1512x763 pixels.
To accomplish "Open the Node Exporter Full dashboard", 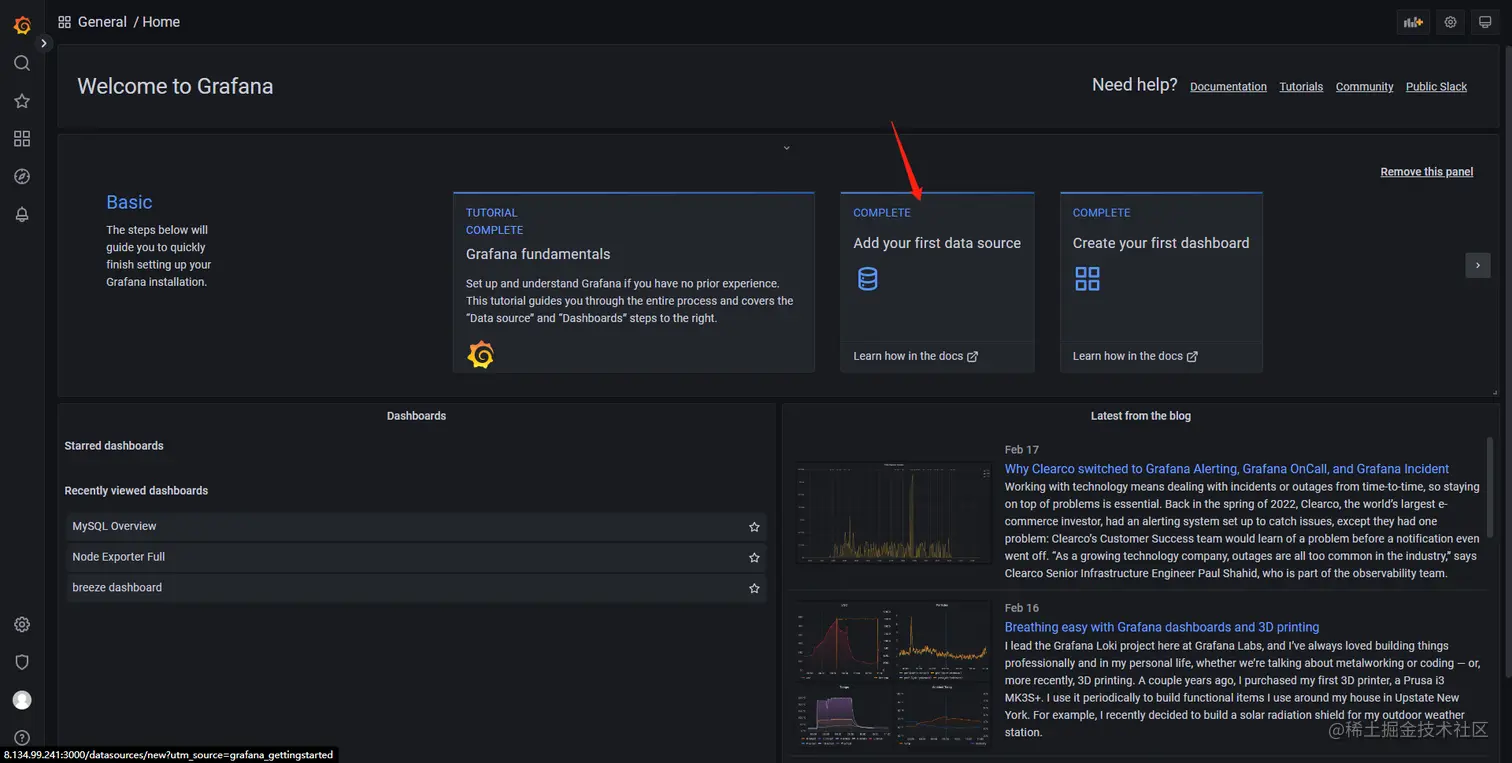I will tap(416, 557).
